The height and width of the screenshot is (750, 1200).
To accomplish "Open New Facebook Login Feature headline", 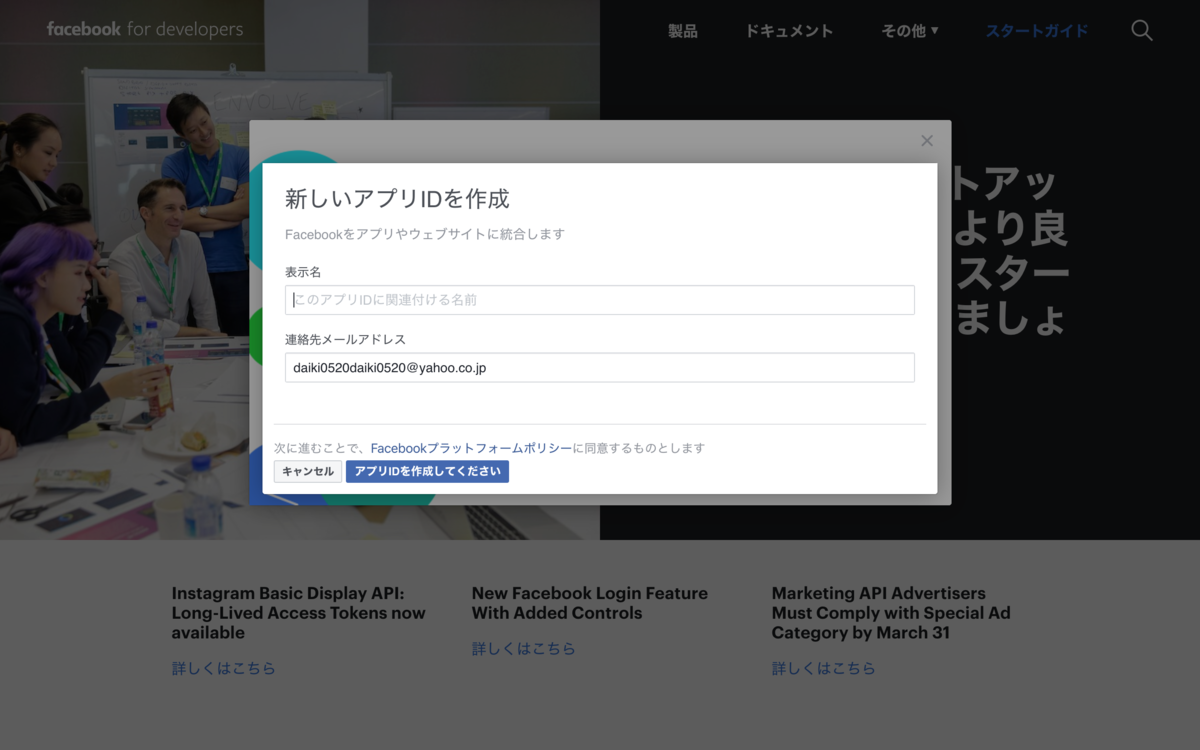I will [x=590, y=603].
